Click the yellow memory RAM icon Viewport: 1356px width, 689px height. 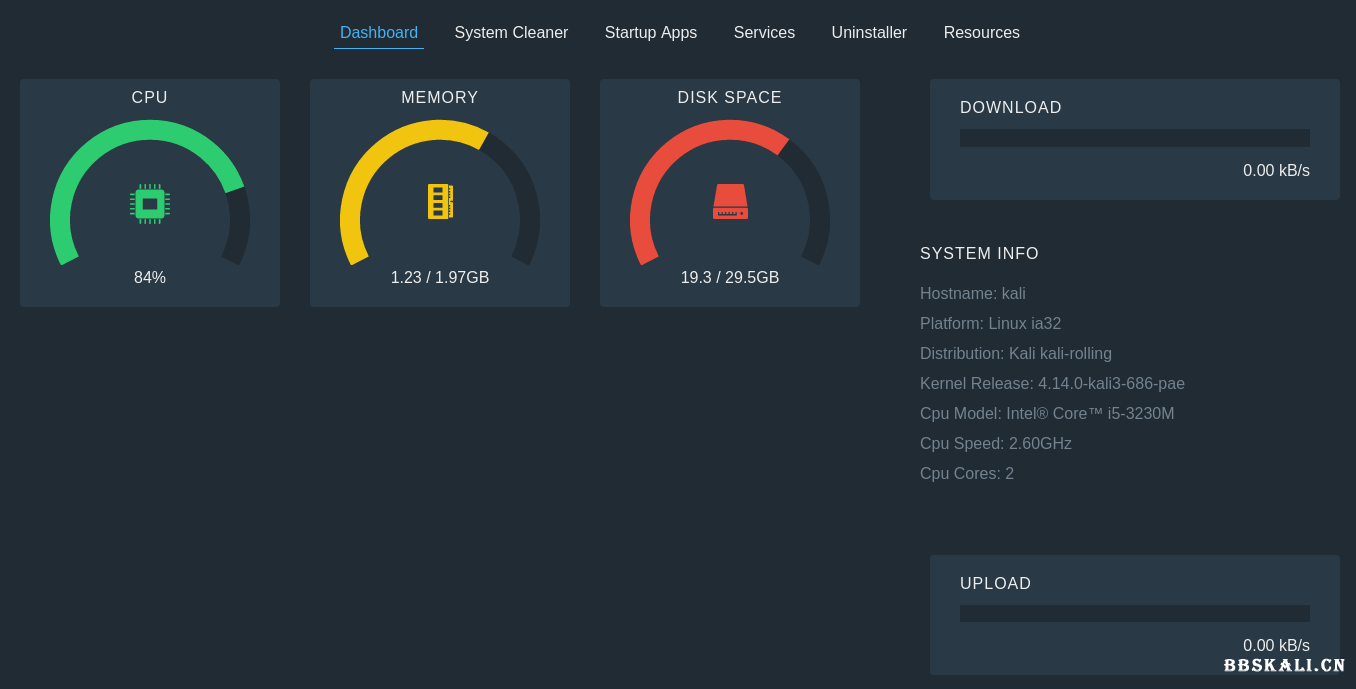440,201
